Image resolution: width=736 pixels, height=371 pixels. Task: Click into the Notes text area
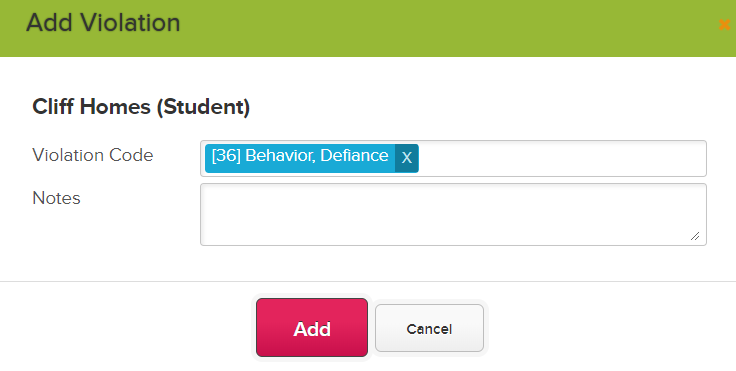click(x=453, y=214)
